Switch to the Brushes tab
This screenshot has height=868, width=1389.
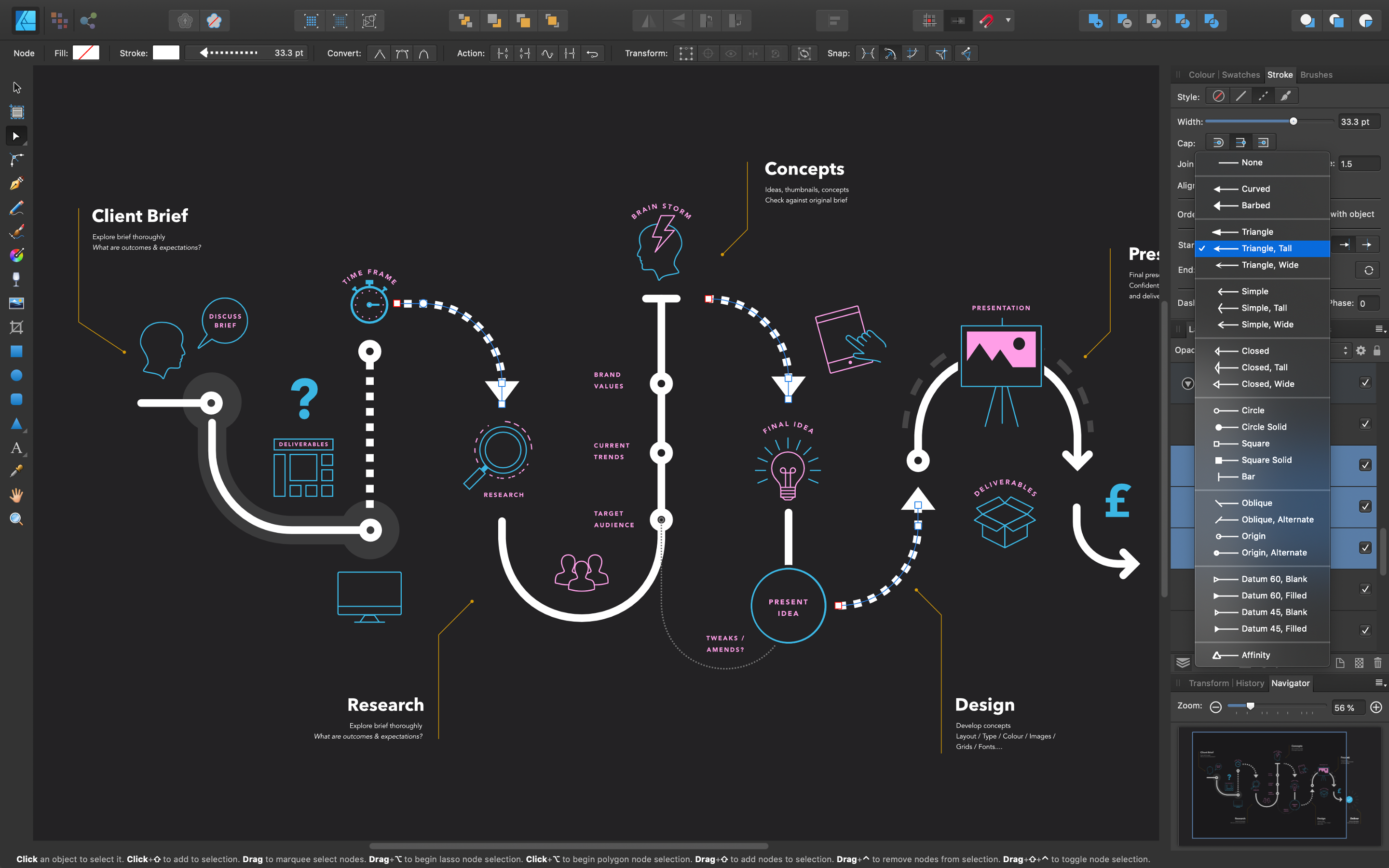[1316, 74]
